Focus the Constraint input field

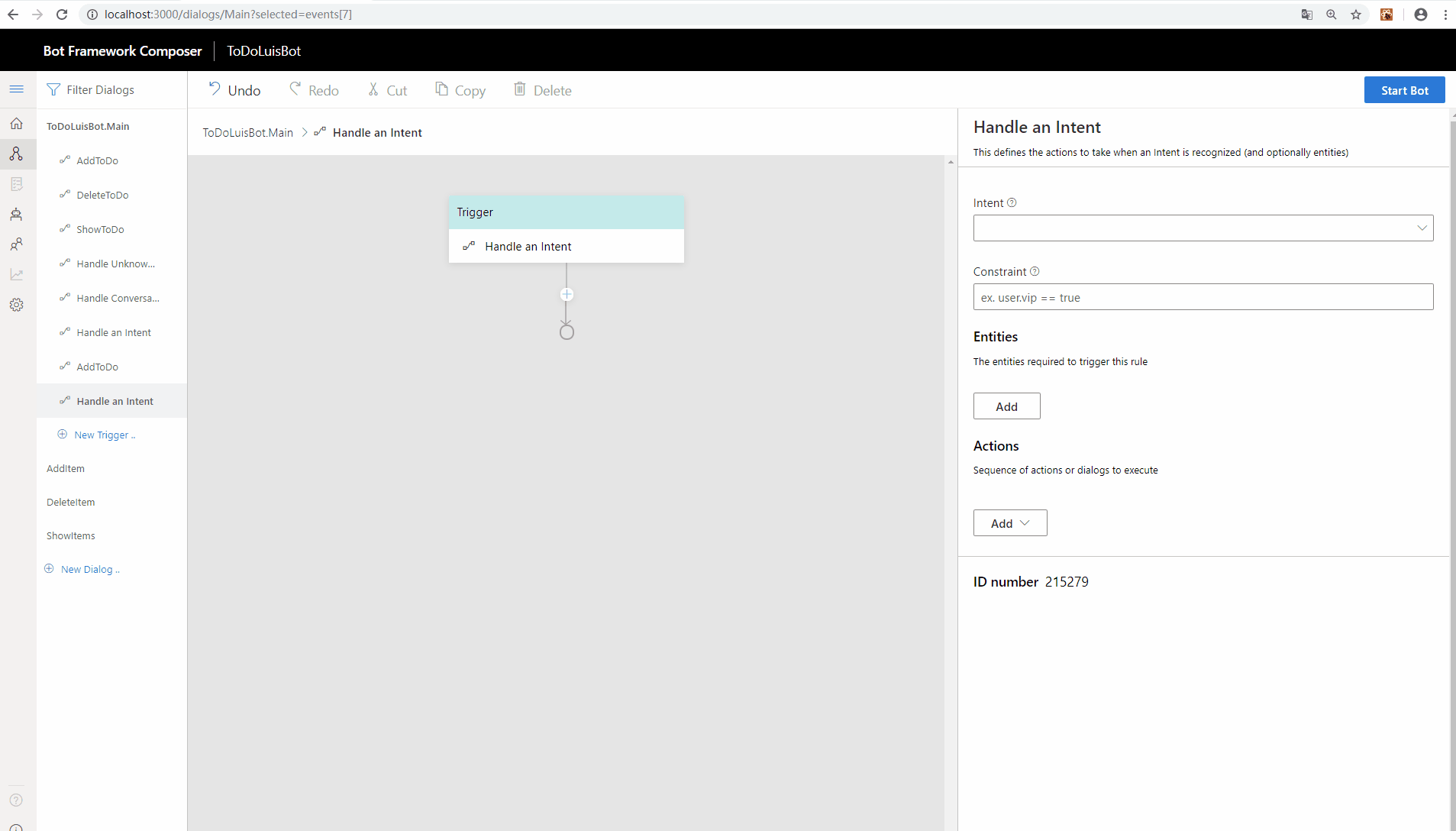pyautogui.click(x=1203, y=297)
